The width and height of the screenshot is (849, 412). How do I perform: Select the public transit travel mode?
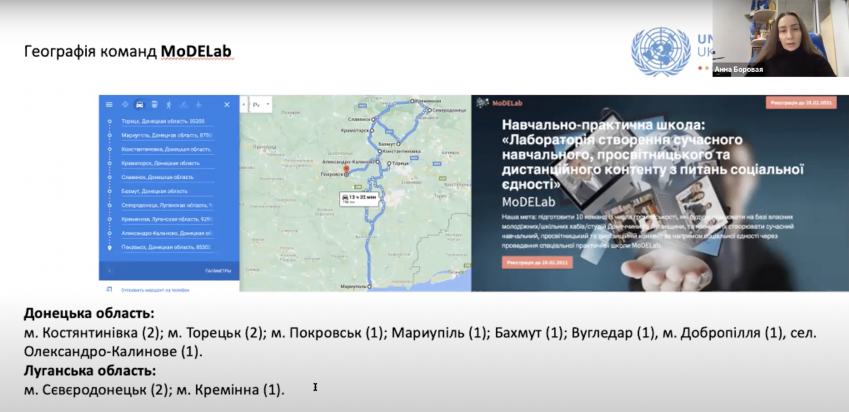click(x=154, y=104)
